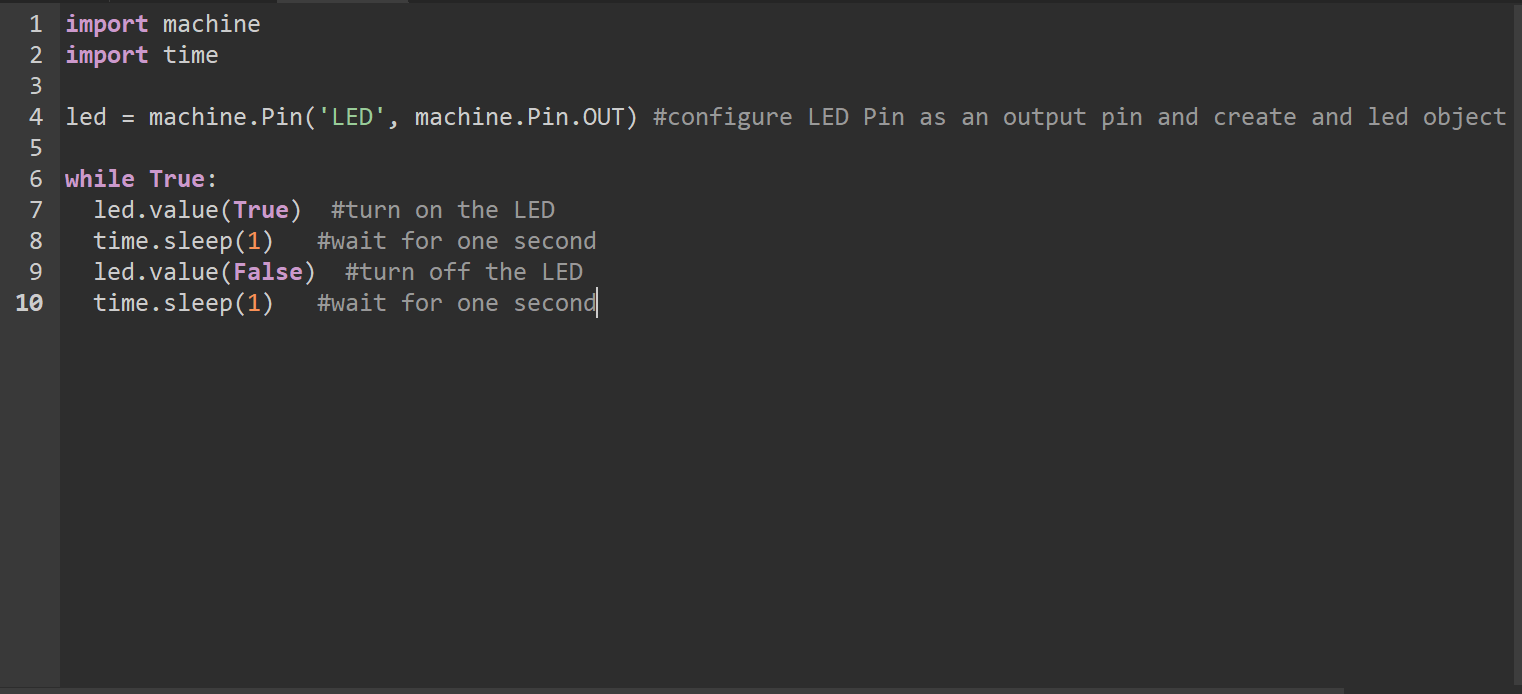The width and height of the screenshot is (1522, 694).
Task: Click 'True' inside led.value on line 7
Action: pyautogui.click(x=261, y=210)
